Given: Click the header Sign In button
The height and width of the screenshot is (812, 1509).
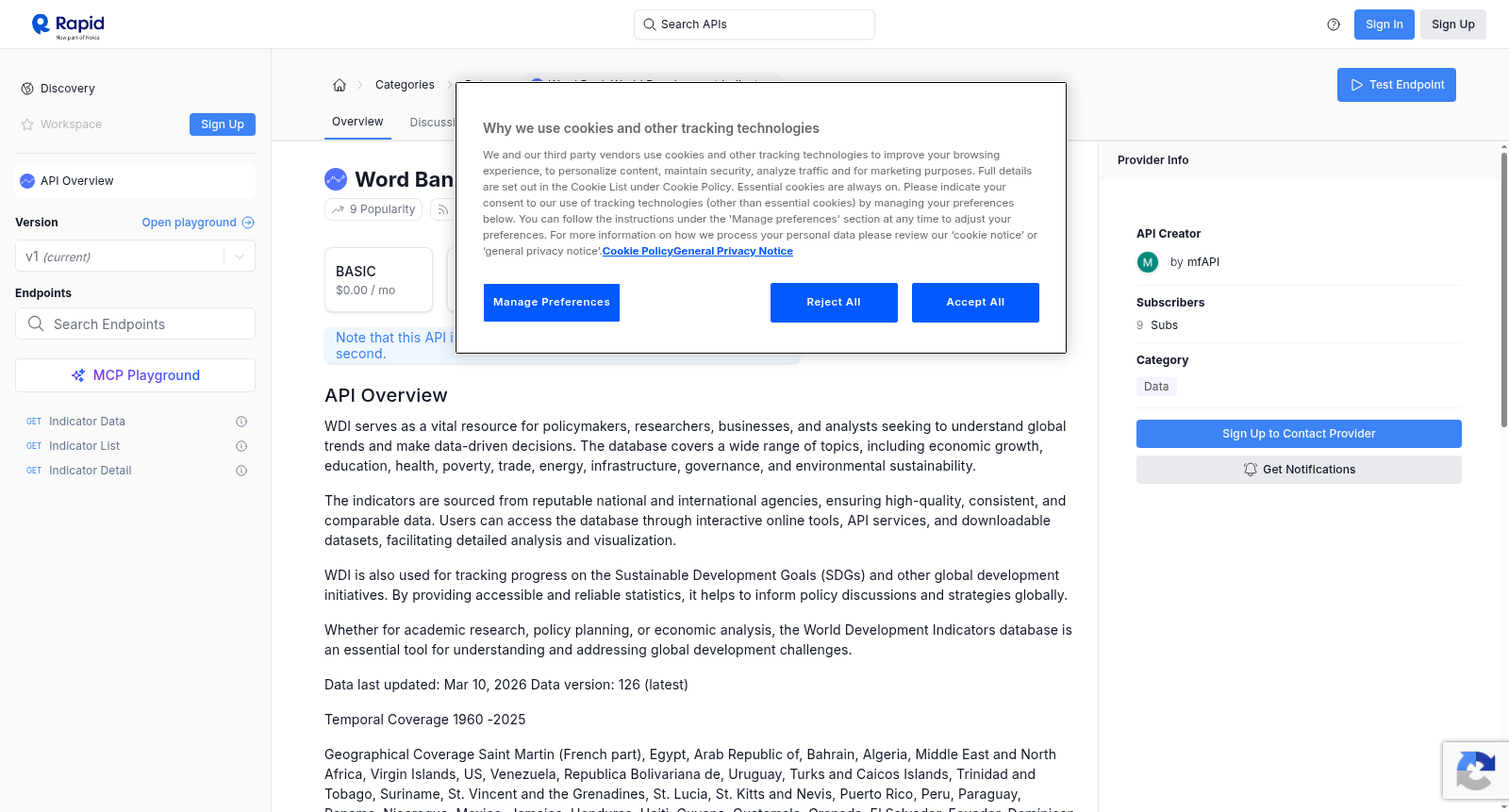Looking at the screenshot, I should (1385, 25).
